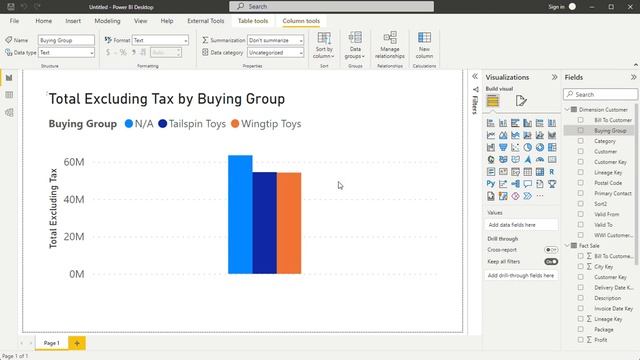Click Sign in
640x360 pixels.
point(556,7)
